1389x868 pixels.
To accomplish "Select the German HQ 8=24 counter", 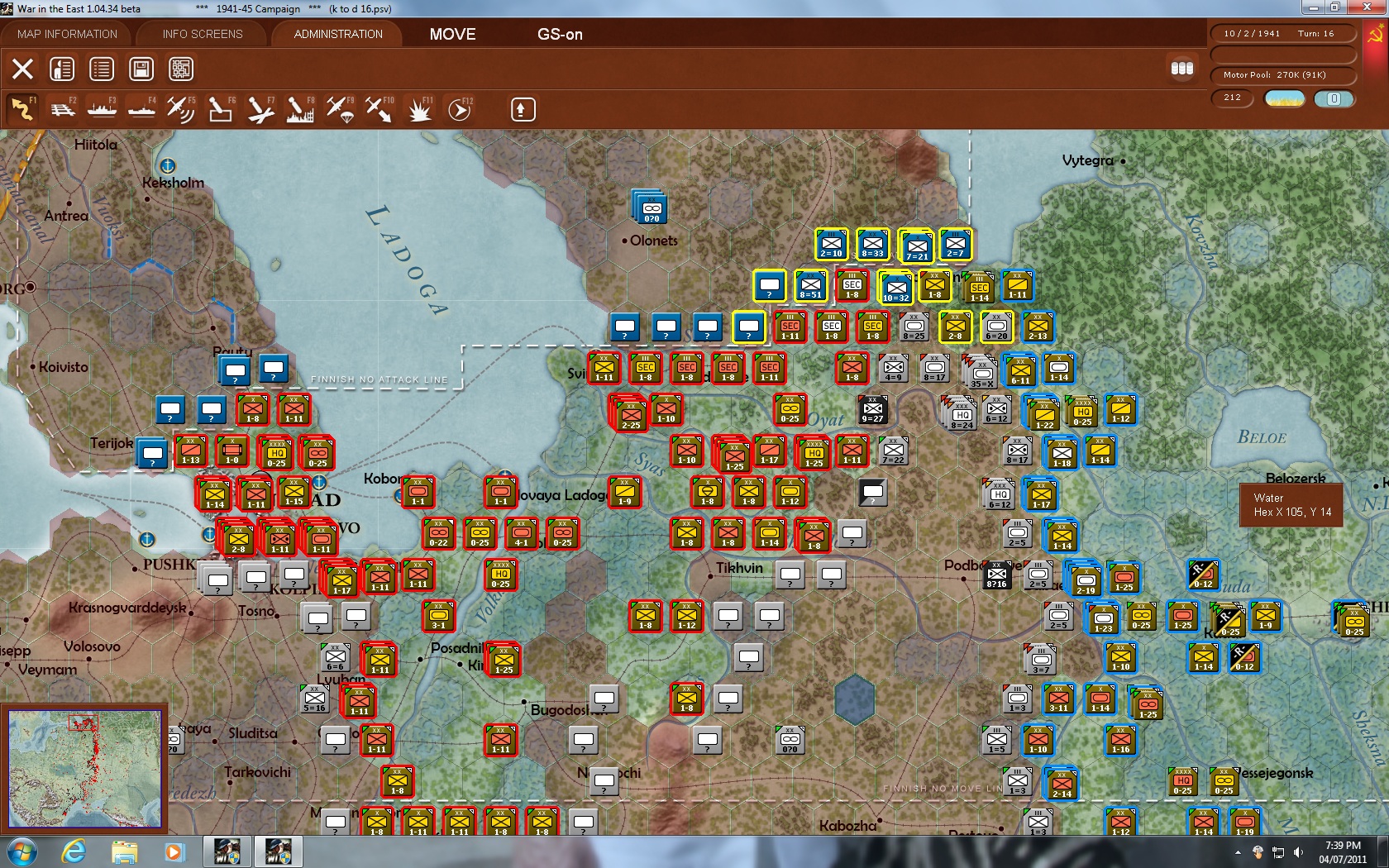I will point(960,413).
